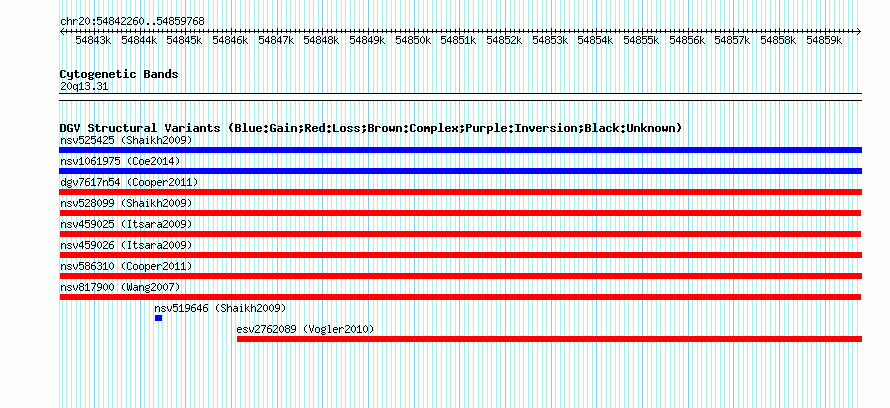
Task: Click the red bar under nsv459026
Action: [x=460, y=255]
